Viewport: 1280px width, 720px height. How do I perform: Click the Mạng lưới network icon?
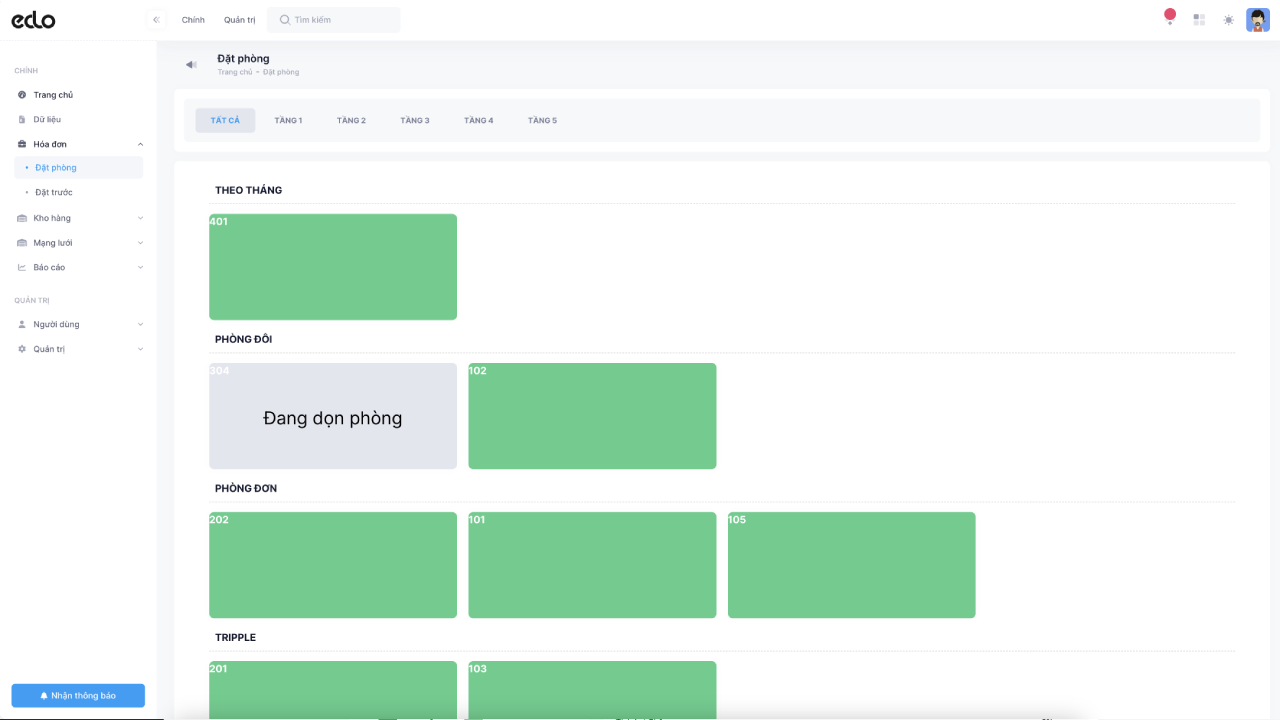point(22,243)
